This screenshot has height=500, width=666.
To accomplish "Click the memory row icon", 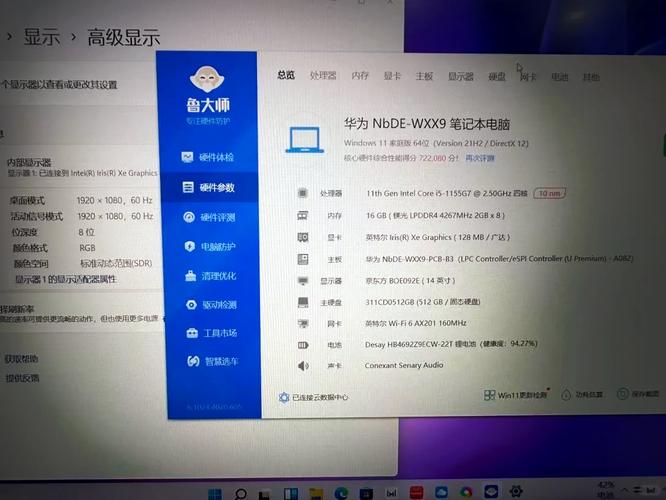I will 302,215.
